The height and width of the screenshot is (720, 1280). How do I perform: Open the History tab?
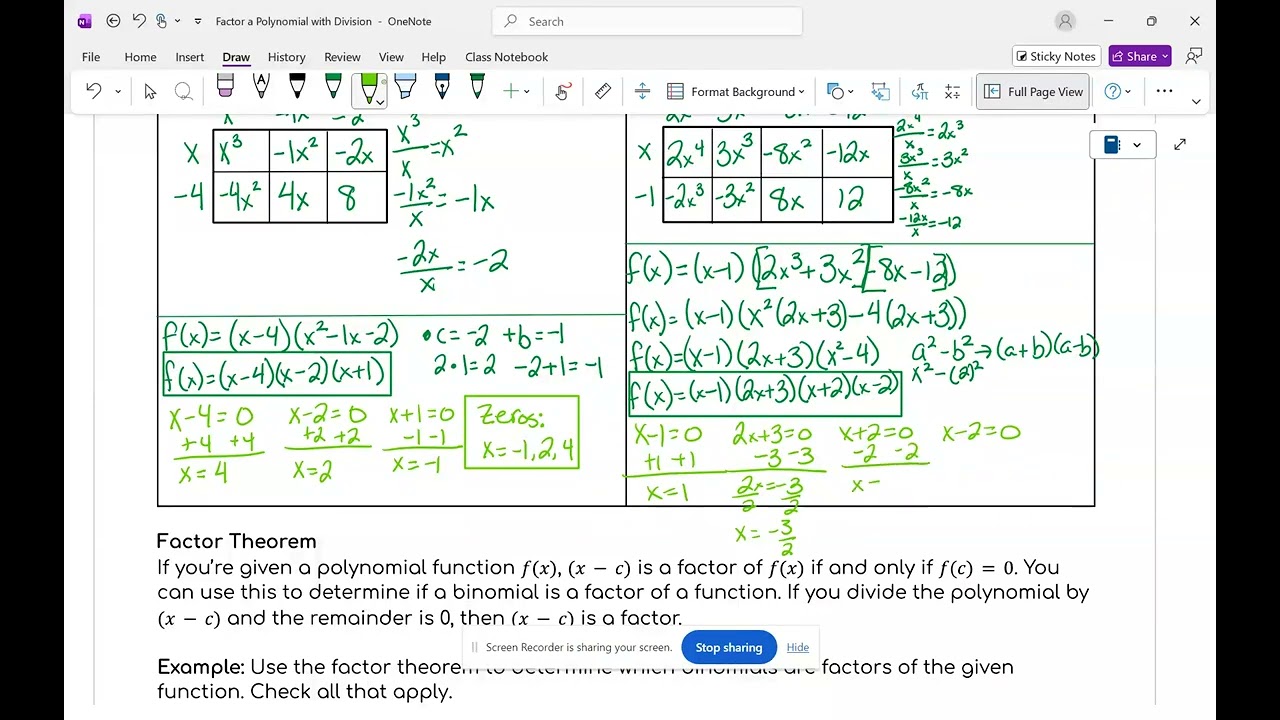[286, 57]
